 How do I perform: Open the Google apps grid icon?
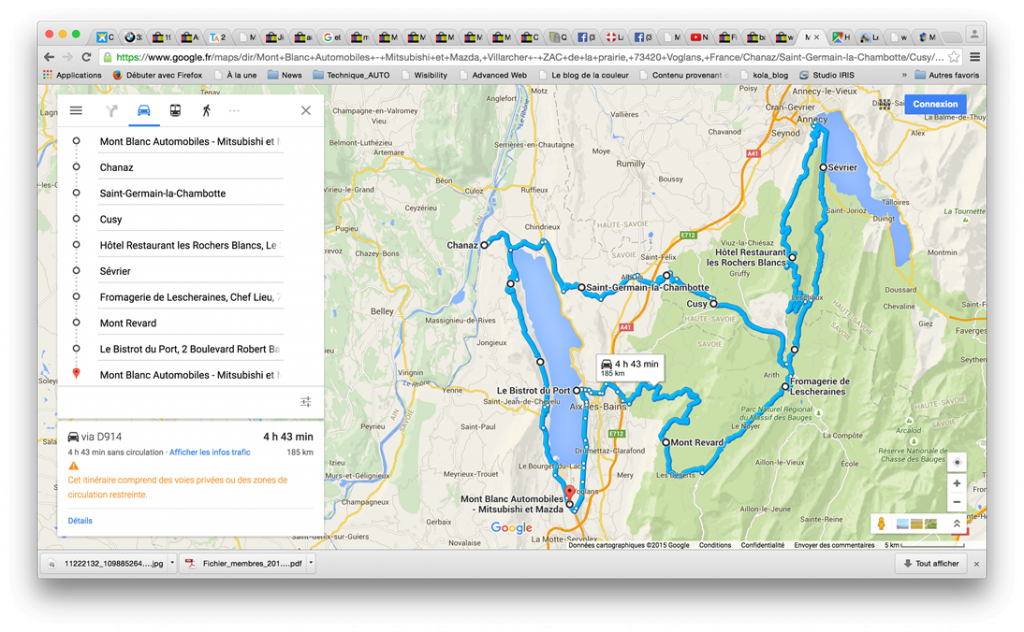tap(885, 104)
